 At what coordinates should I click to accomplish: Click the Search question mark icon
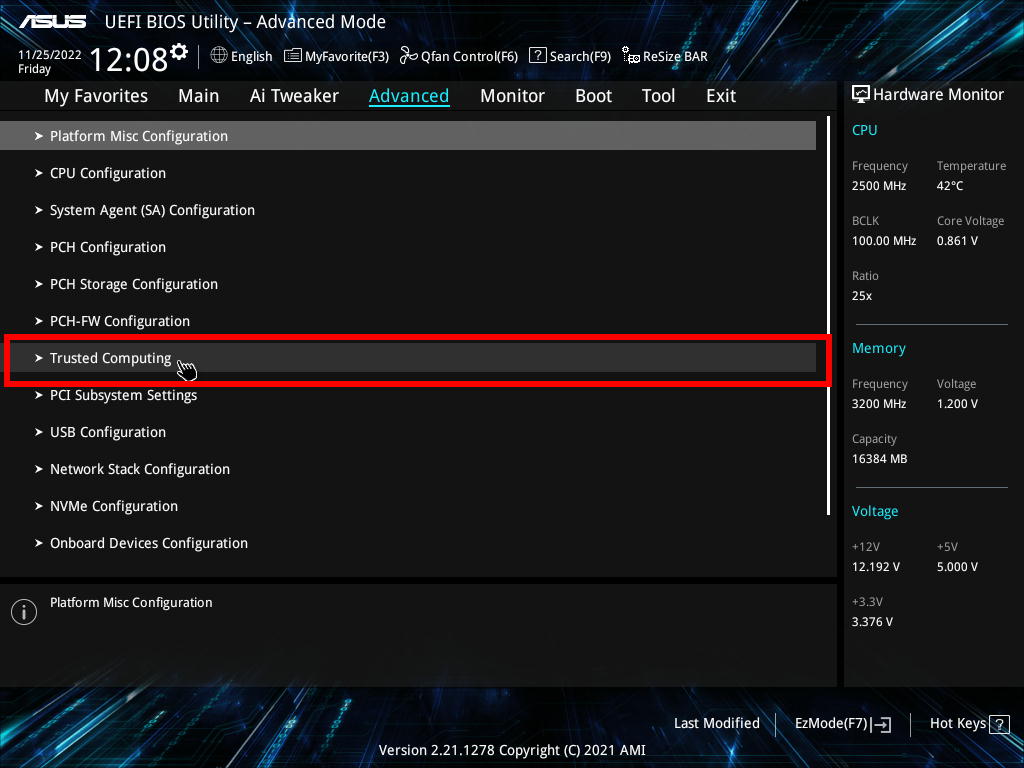tap(537, 56)
